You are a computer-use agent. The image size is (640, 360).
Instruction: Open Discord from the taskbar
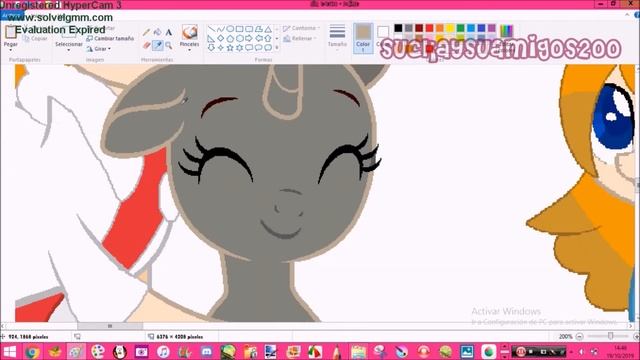tap(207, 351)
